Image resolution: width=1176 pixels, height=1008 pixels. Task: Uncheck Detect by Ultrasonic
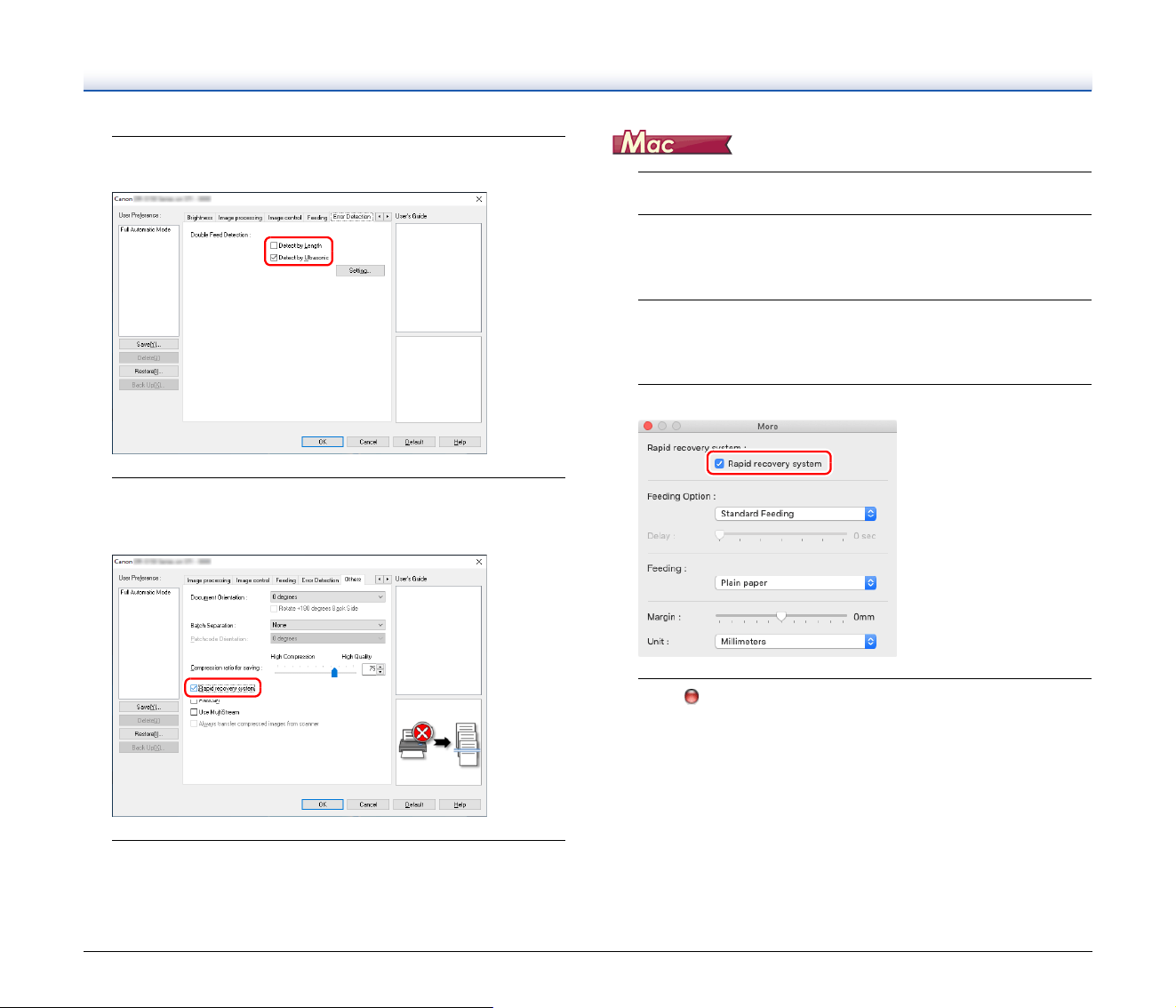(x=274, y=258)
